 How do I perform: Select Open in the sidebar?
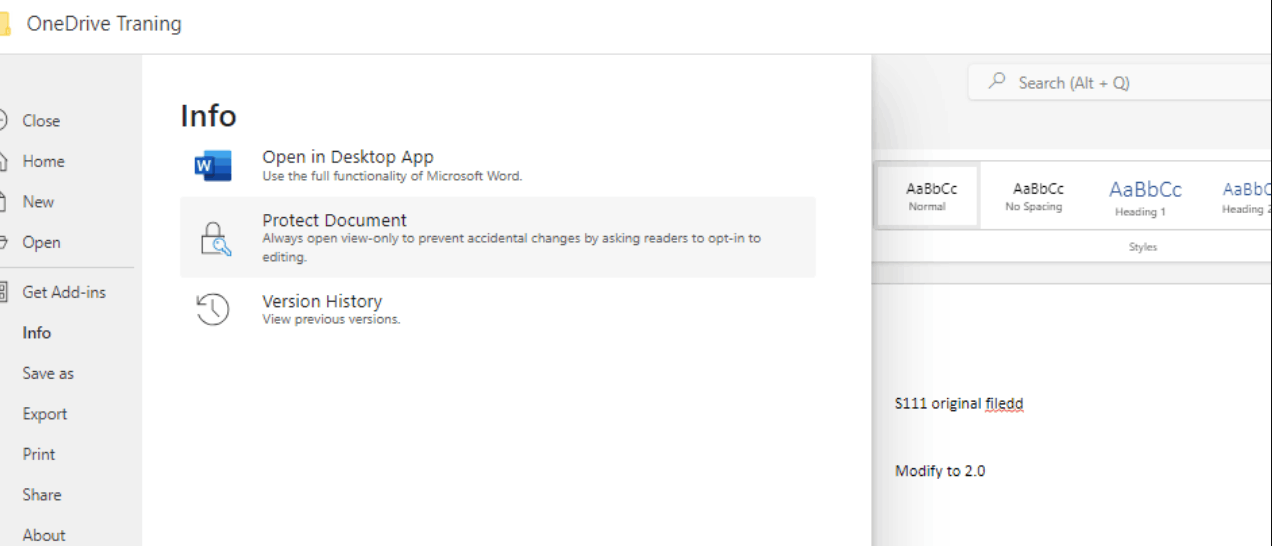coord(41,242)
